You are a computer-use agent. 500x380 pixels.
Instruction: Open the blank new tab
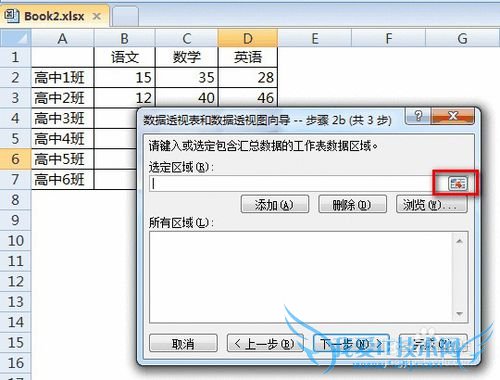(125, 16)
